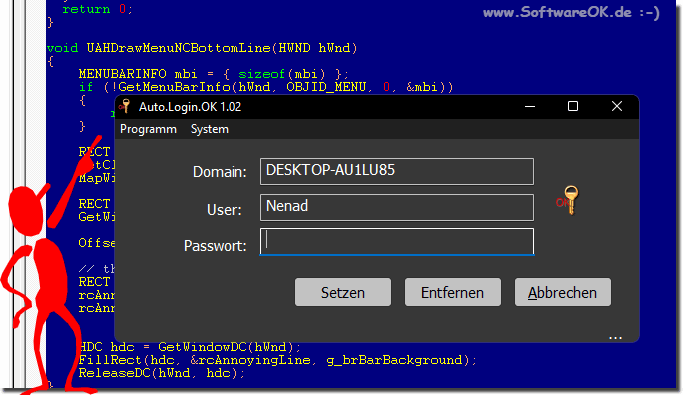This screenshot has height=395, width=683.
Task: Click the Entfernen button
Action: click(453, 292)
